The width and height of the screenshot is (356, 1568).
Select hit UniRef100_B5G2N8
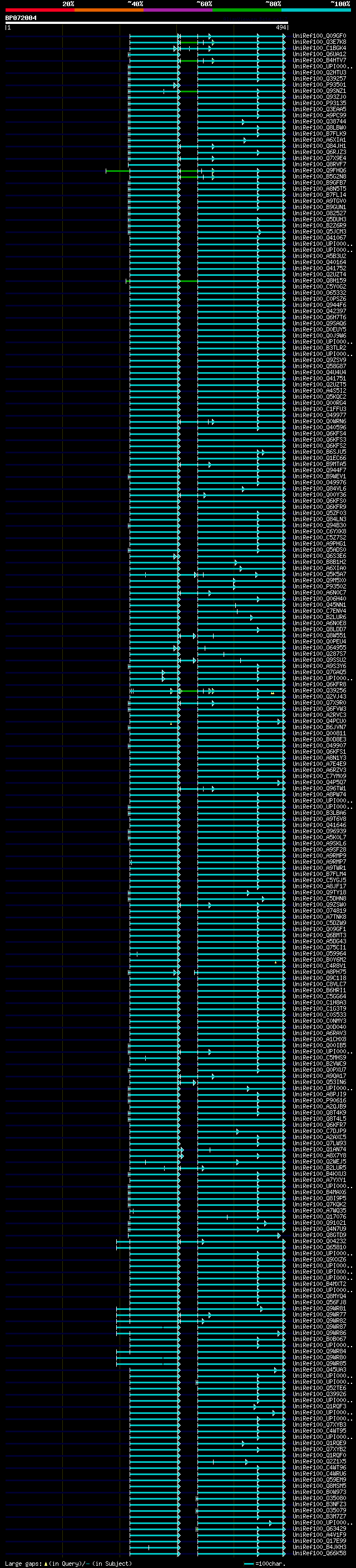(x=319, y=176)
